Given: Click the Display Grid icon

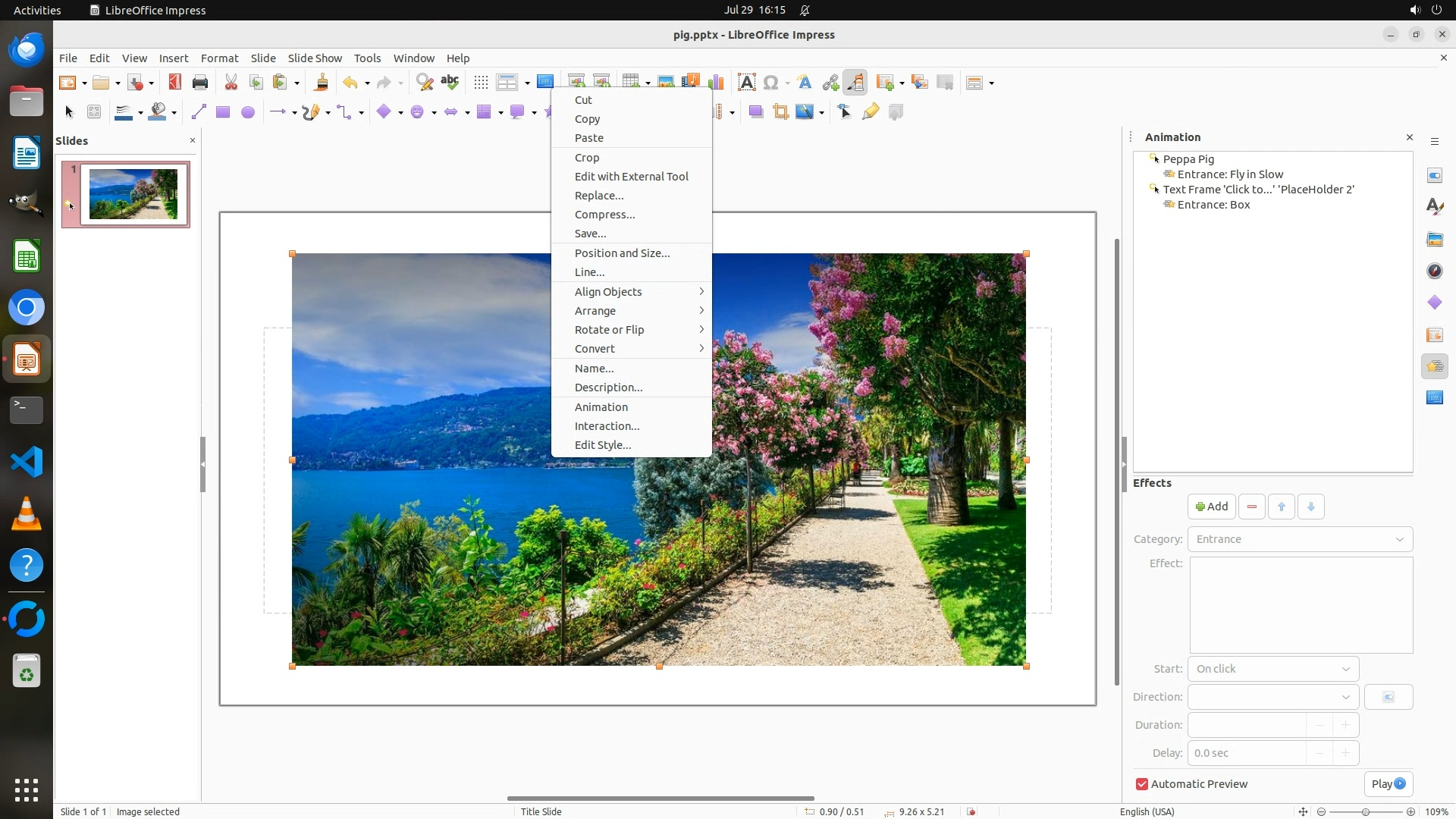Looking at the screenshot, I should [481, 83].
